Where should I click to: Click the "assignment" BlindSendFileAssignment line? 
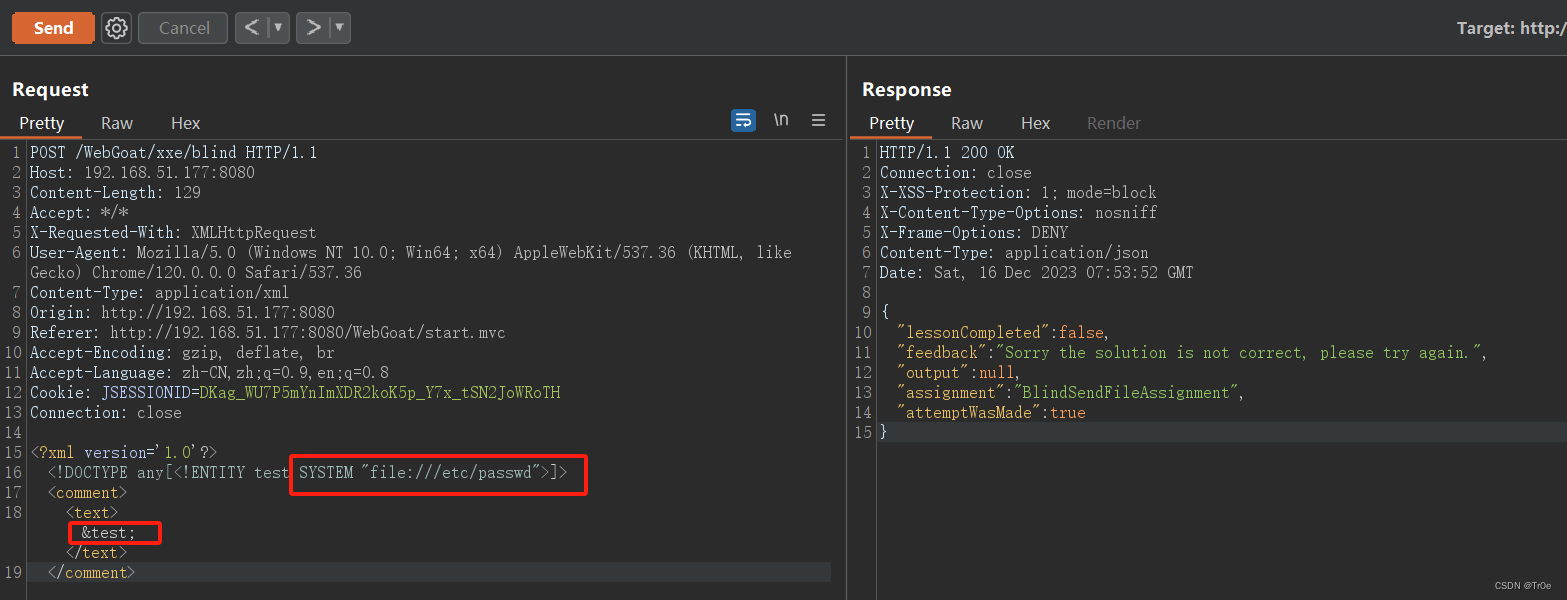click(x=1071, y=393)
